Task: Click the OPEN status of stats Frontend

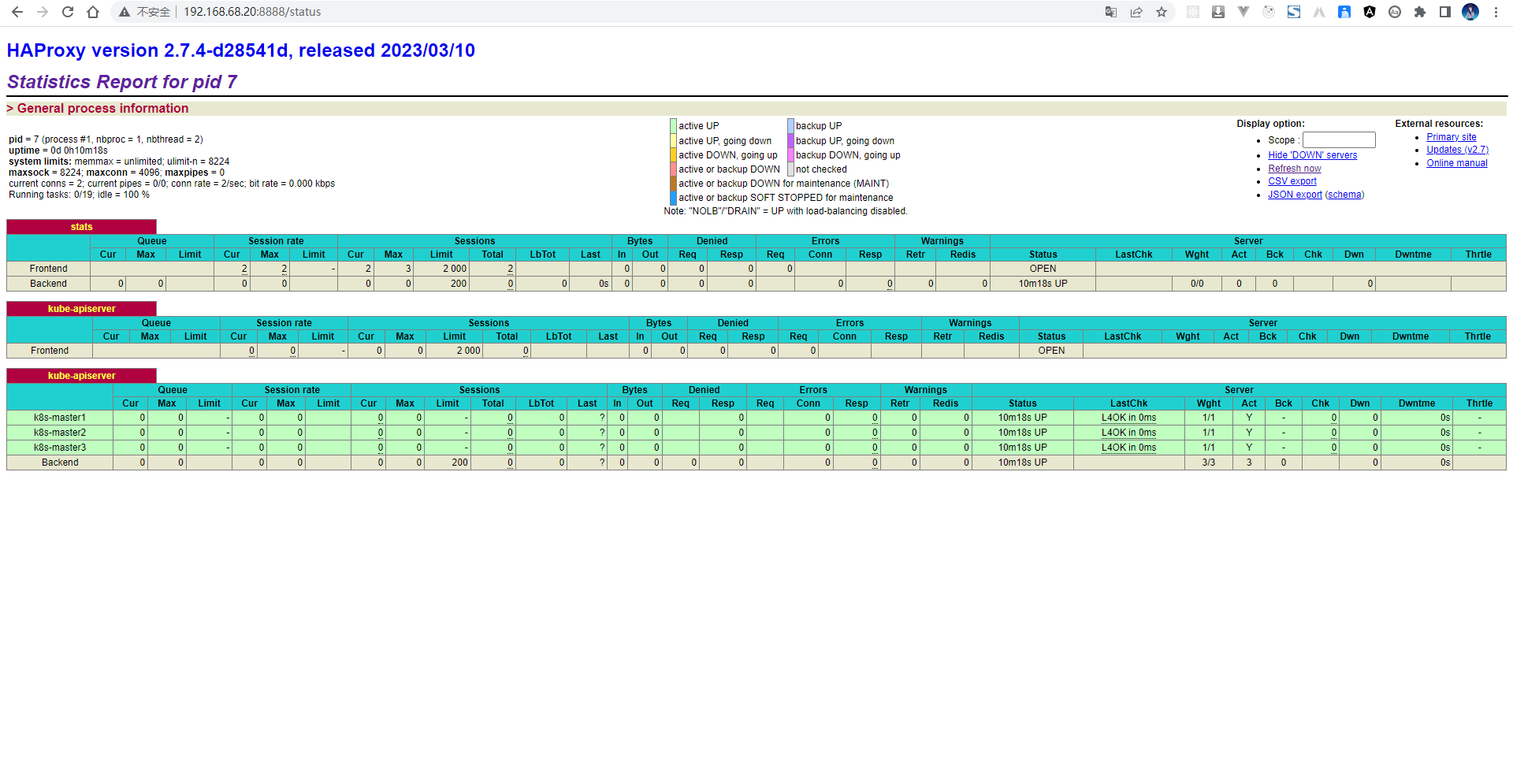Action: pos(1043,269)
